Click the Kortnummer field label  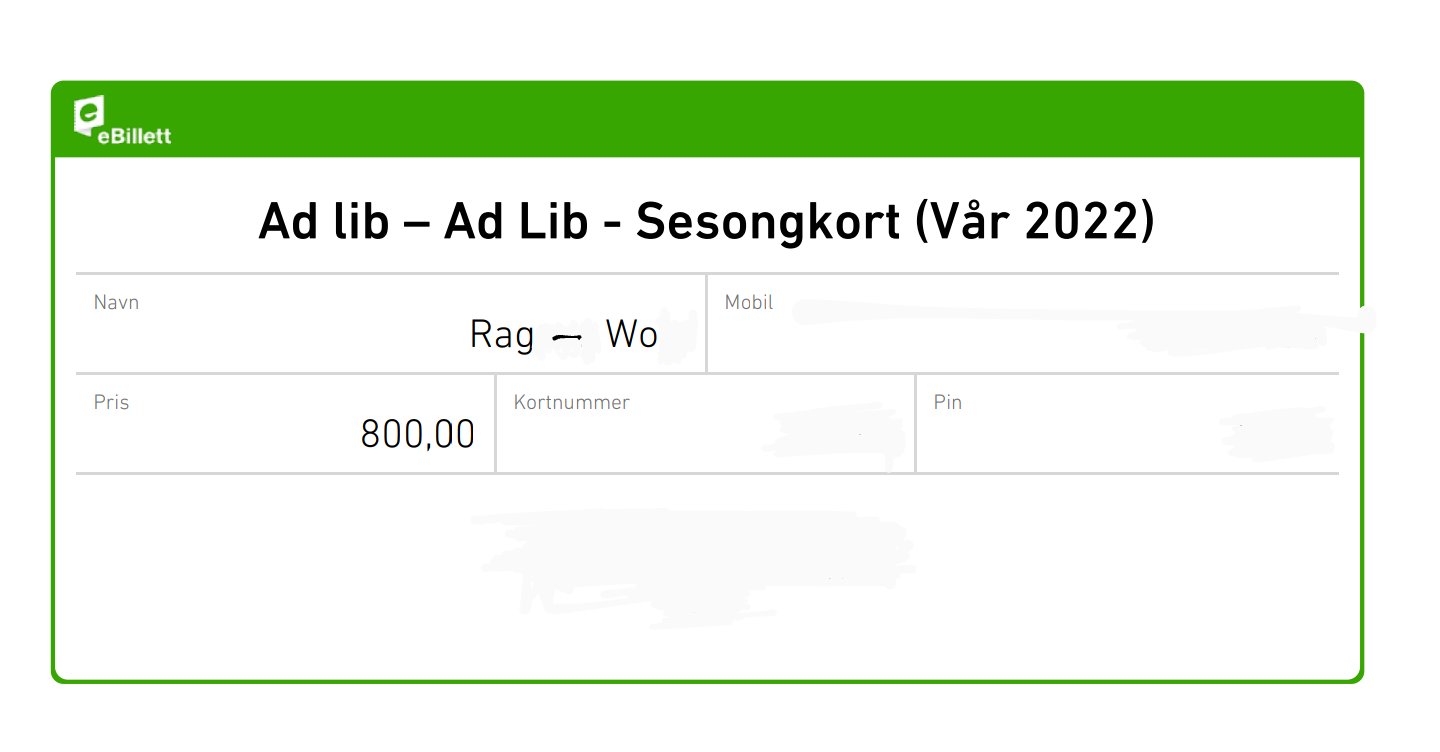571,402
